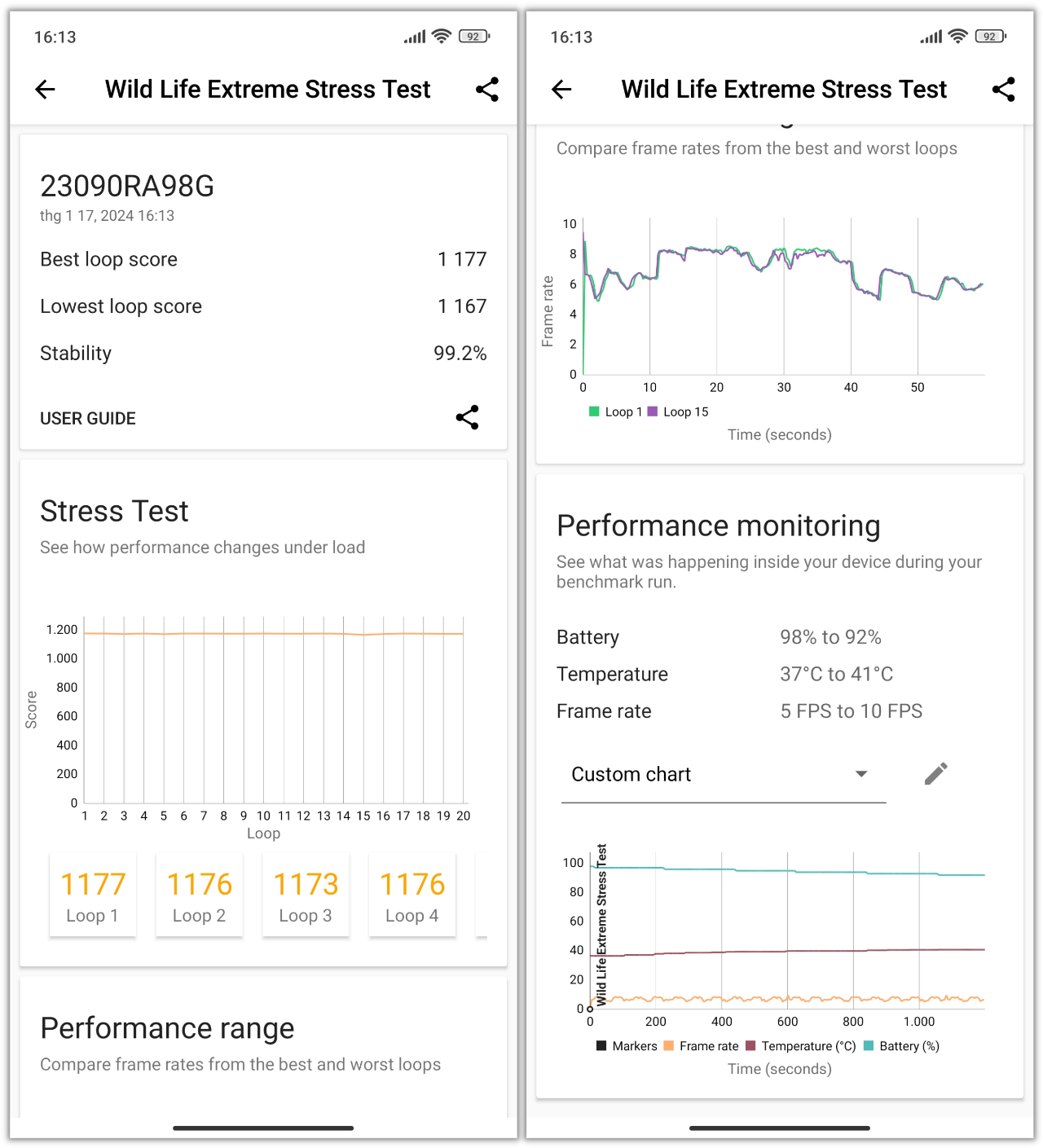1043x1148 pixels.
Task: Click the share icon next to USER GUIDE
Action: coord(467,417)
